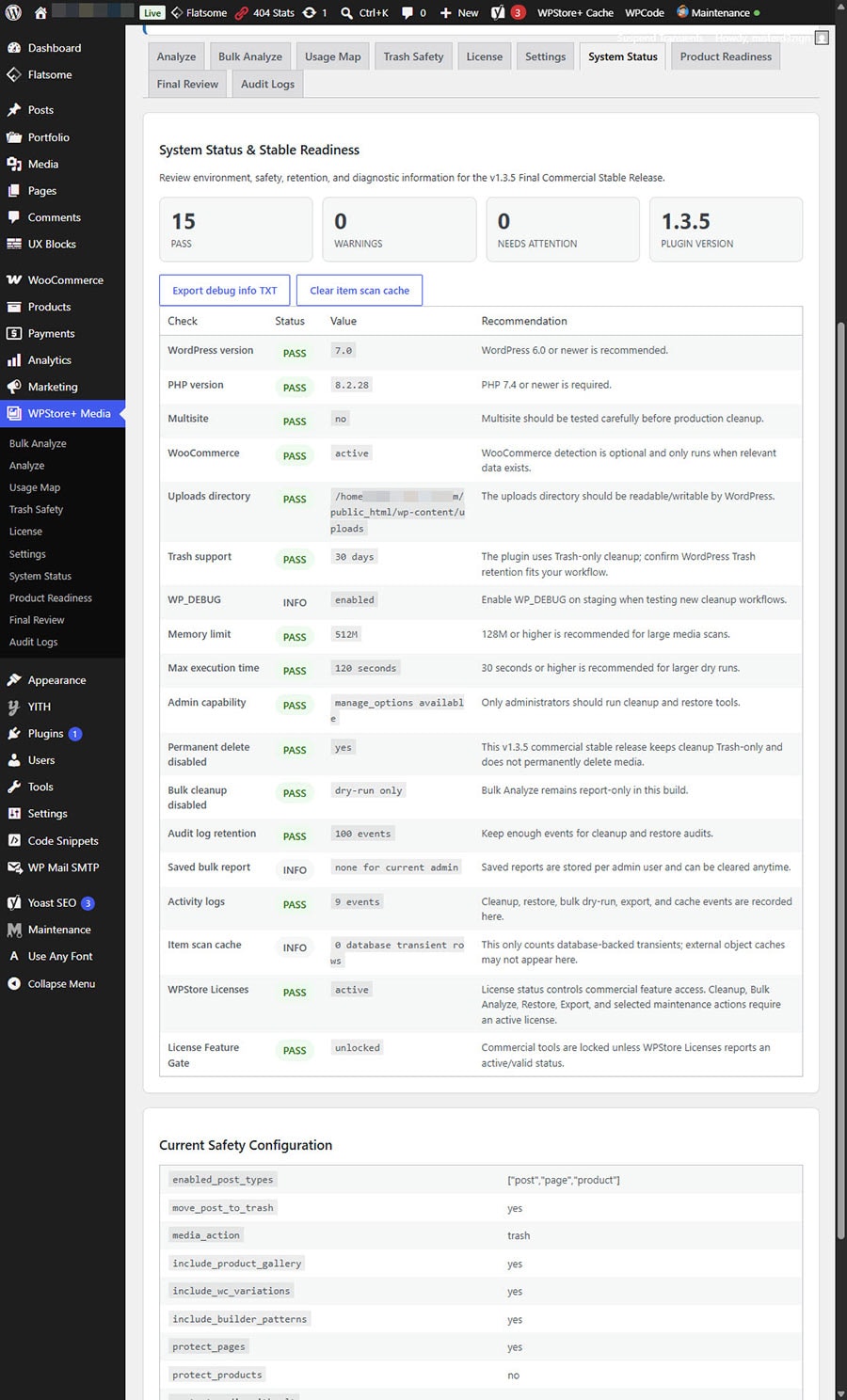Open Payments in sidebar
Image resolution: width=847 pixels, height=1400 pixels.
tap(51, 333)
